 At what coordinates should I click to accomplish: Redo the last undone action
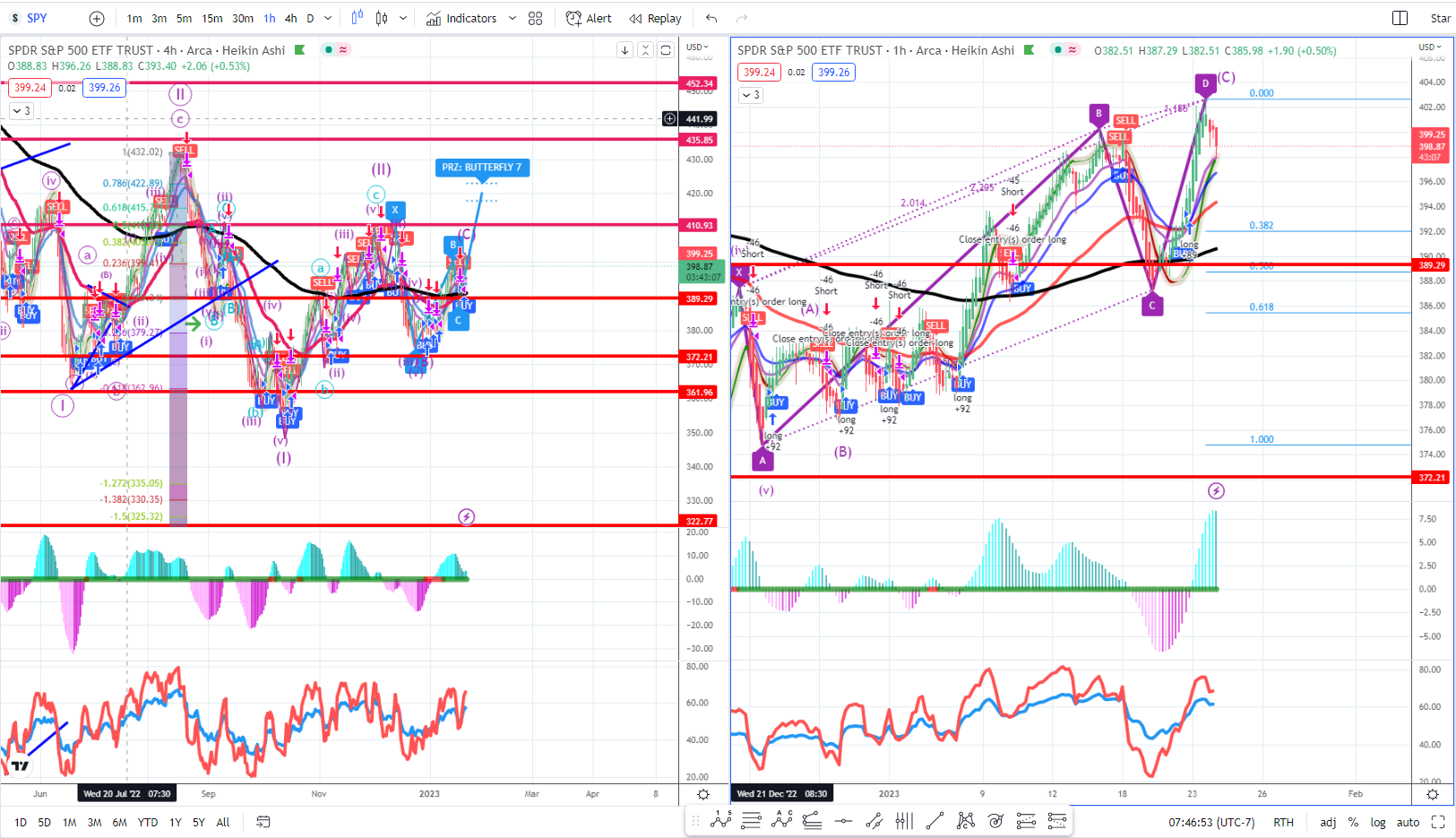[x=742, y=18]
